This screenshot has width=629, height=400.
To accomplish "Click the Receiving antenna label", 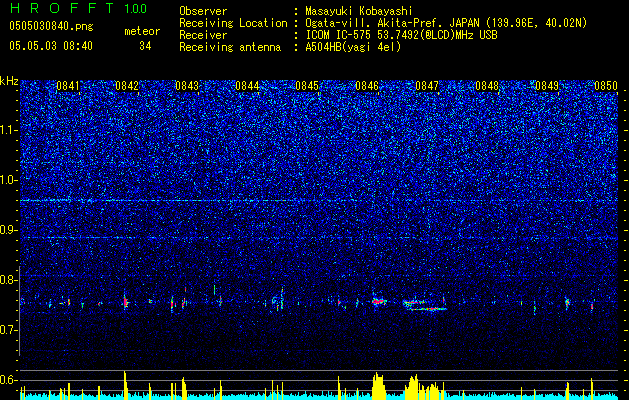I will pos(230,47).
